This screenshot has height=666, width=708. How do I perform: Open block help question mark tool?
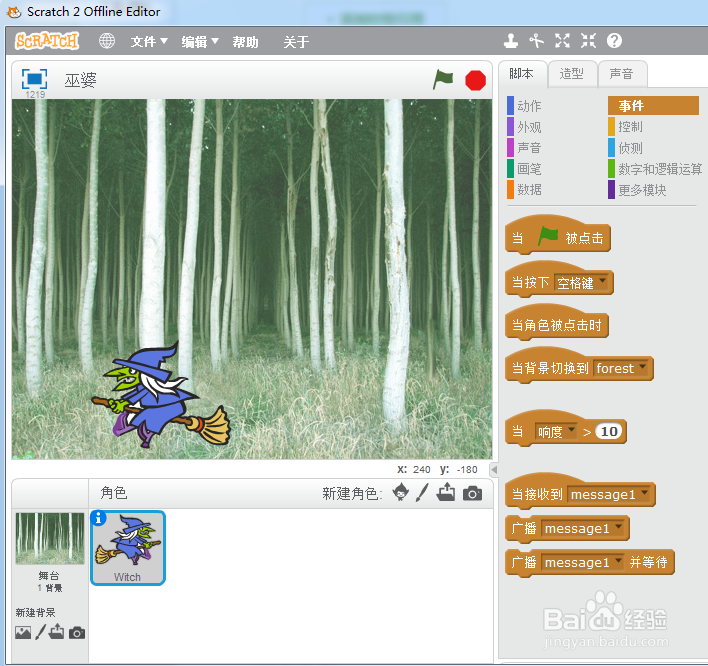click(614, 41)
